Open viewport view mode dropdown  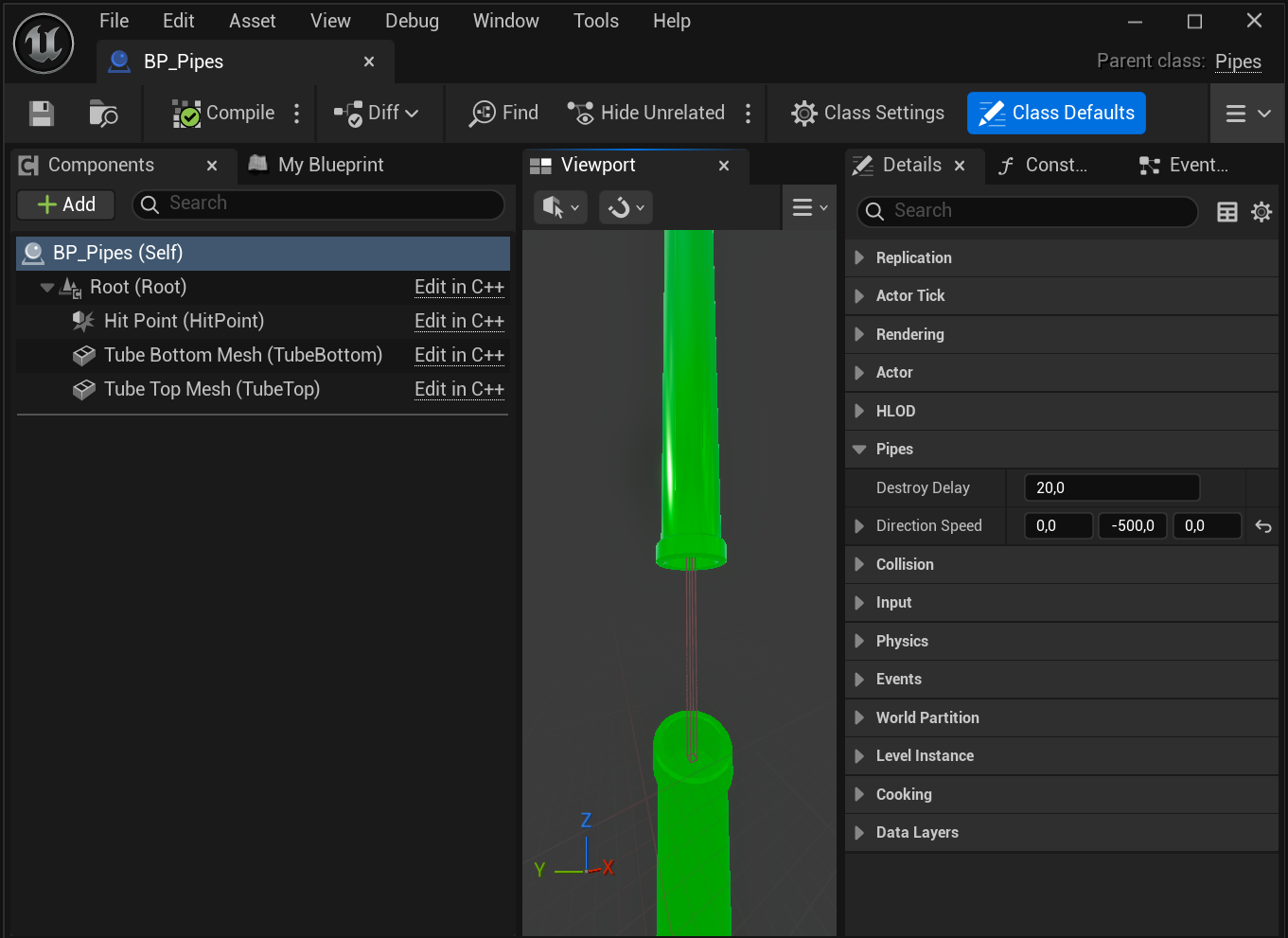click(560, 207)
